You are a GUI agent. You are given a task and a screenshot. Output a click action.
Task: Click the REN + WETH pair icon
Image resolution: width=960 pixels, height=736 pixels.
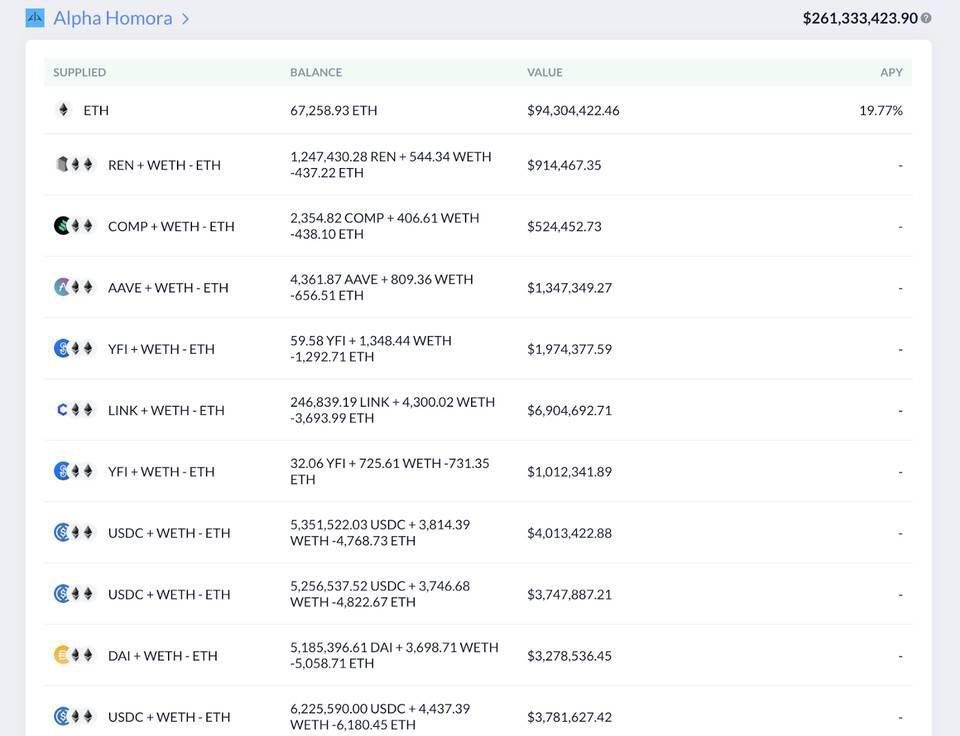pos(74,165)
